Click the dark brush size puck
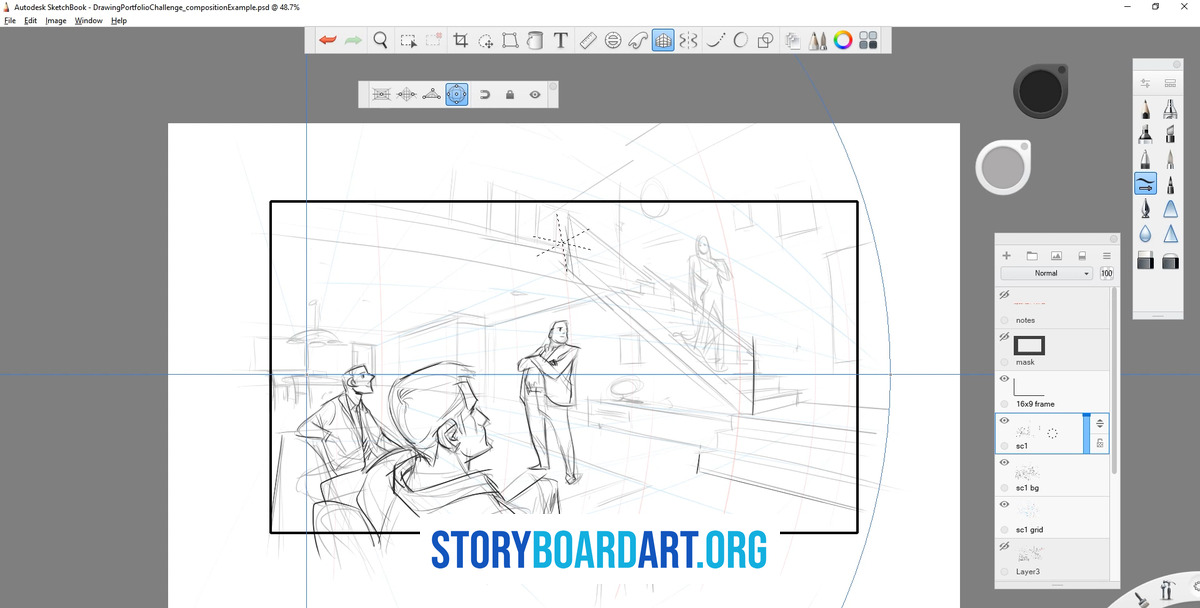The image size is (1200, 608). point(1041,90)
